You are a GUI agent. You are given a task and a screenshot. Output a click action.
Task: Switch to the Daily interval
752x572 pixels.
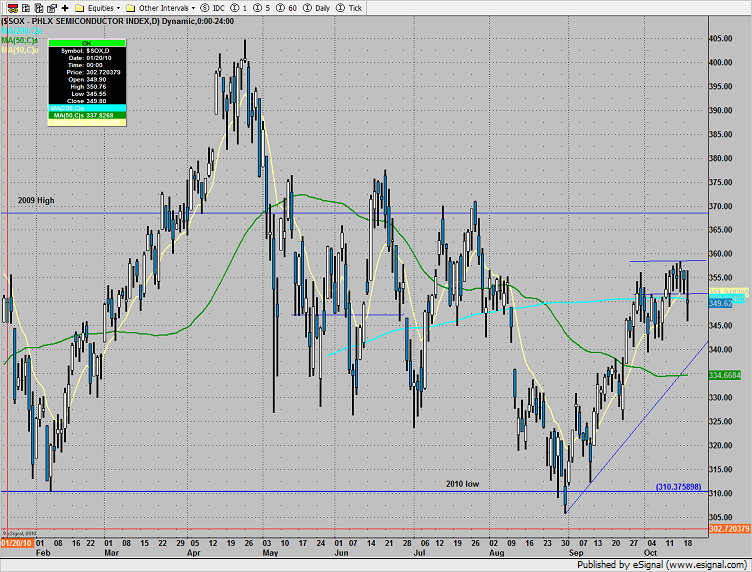click(x=317, y=8)
